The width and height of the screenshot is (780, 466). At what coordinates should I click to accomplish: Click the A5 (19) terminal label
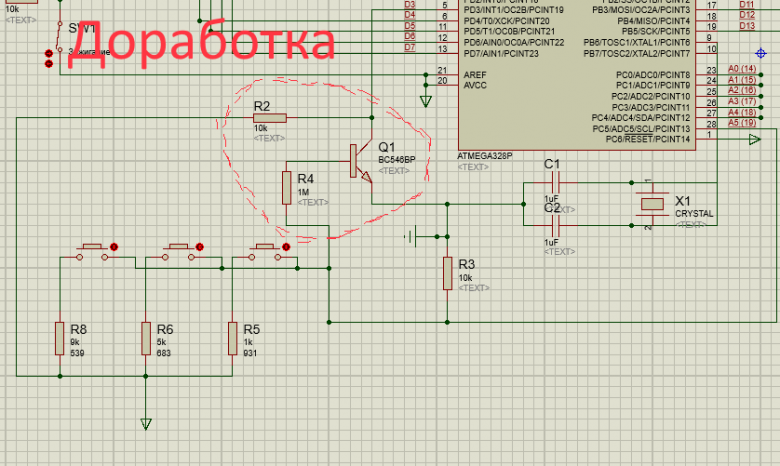coord(742,124)
